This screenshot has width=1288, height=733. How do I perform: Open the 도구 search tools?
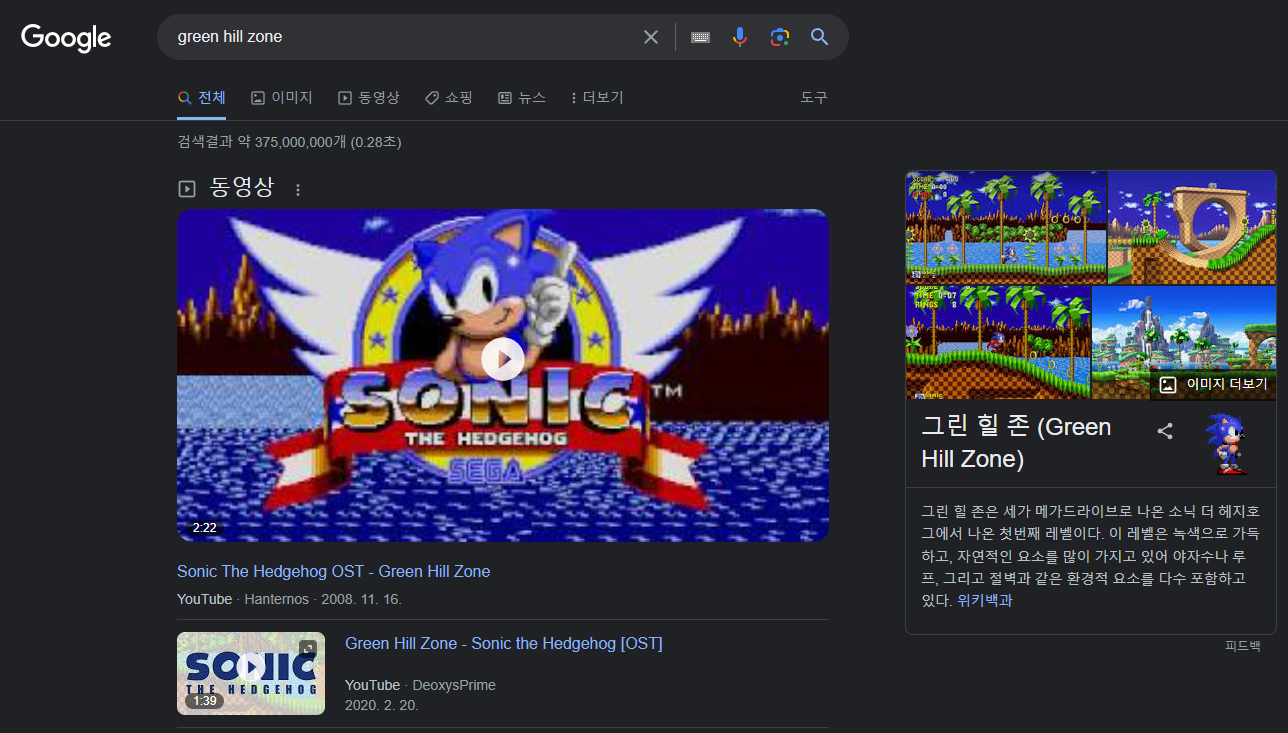tap(814, 97)
